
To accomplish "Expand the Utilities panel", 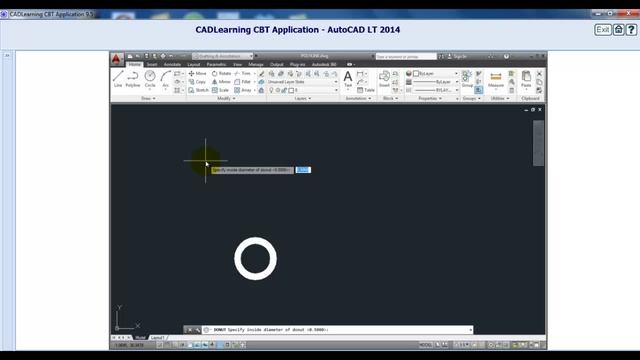I will 500,98.
